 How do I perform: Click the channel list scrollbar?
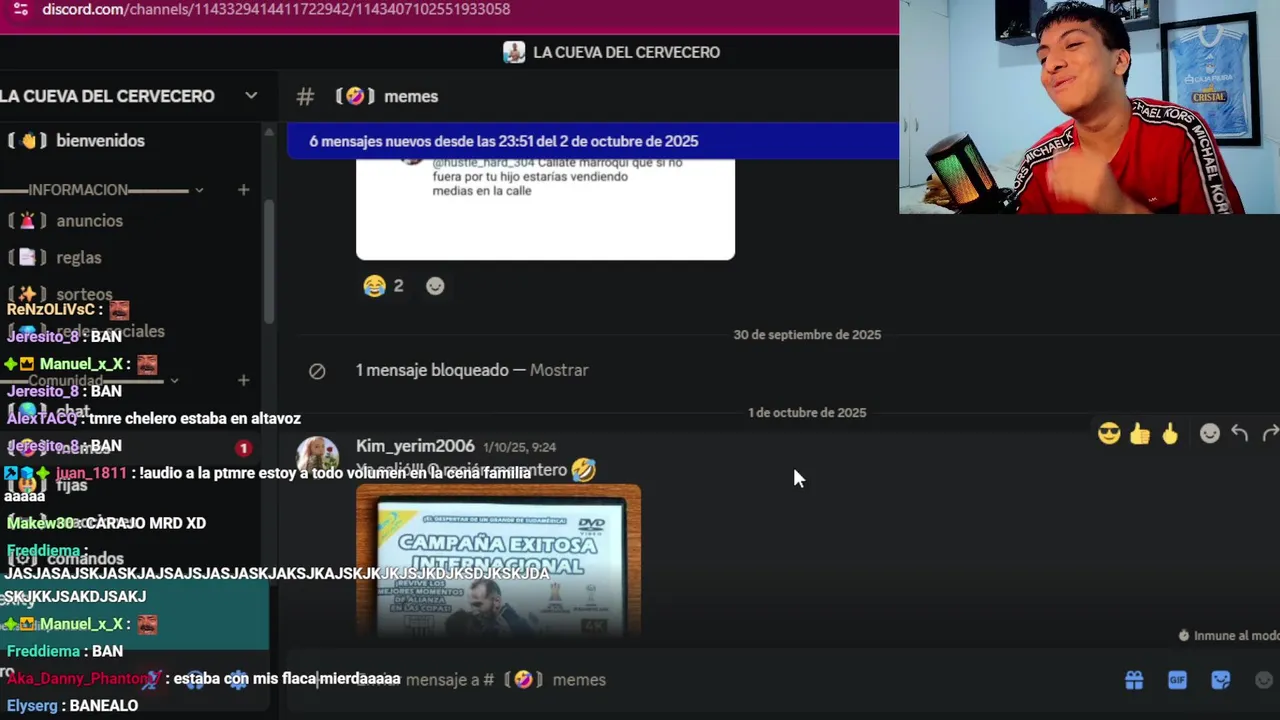coord(268,260)
